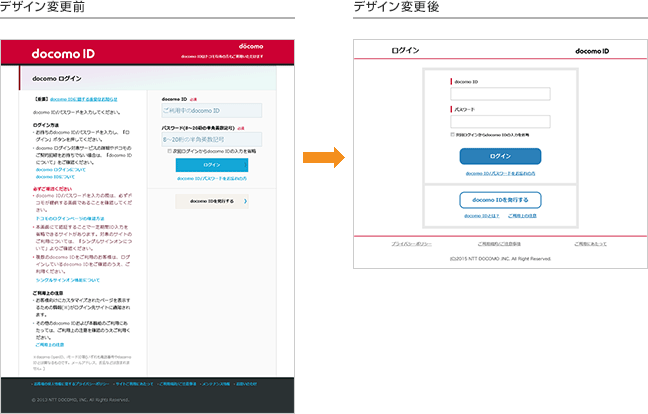Click the docomo ID field in new design
This screenshot has width=648, height=414.
(500, 95)
